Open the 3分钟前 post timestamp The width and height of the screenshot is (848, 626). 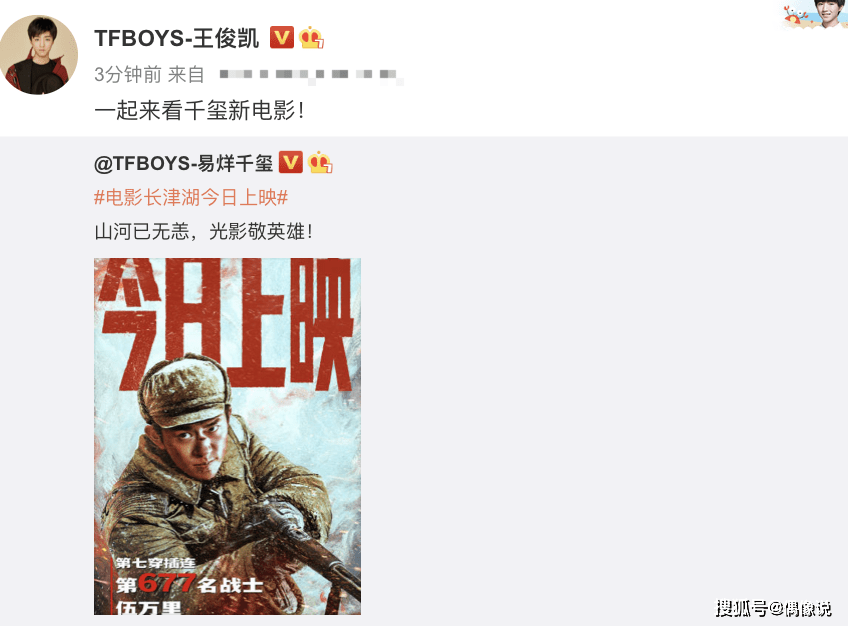click(128, 75)
